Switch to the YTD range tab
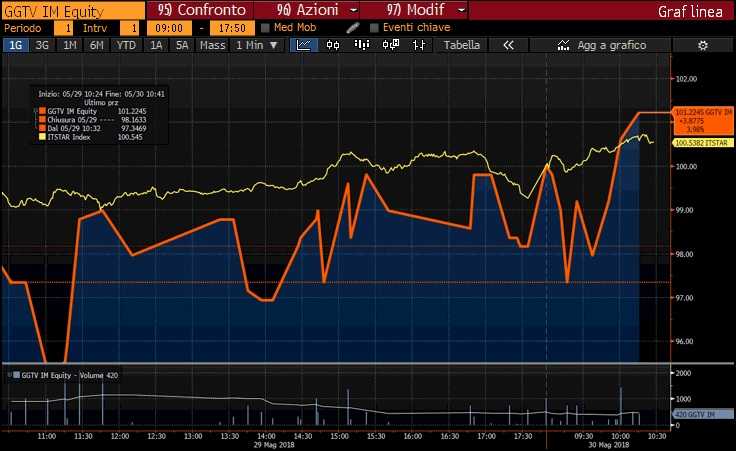 (126, 45)
